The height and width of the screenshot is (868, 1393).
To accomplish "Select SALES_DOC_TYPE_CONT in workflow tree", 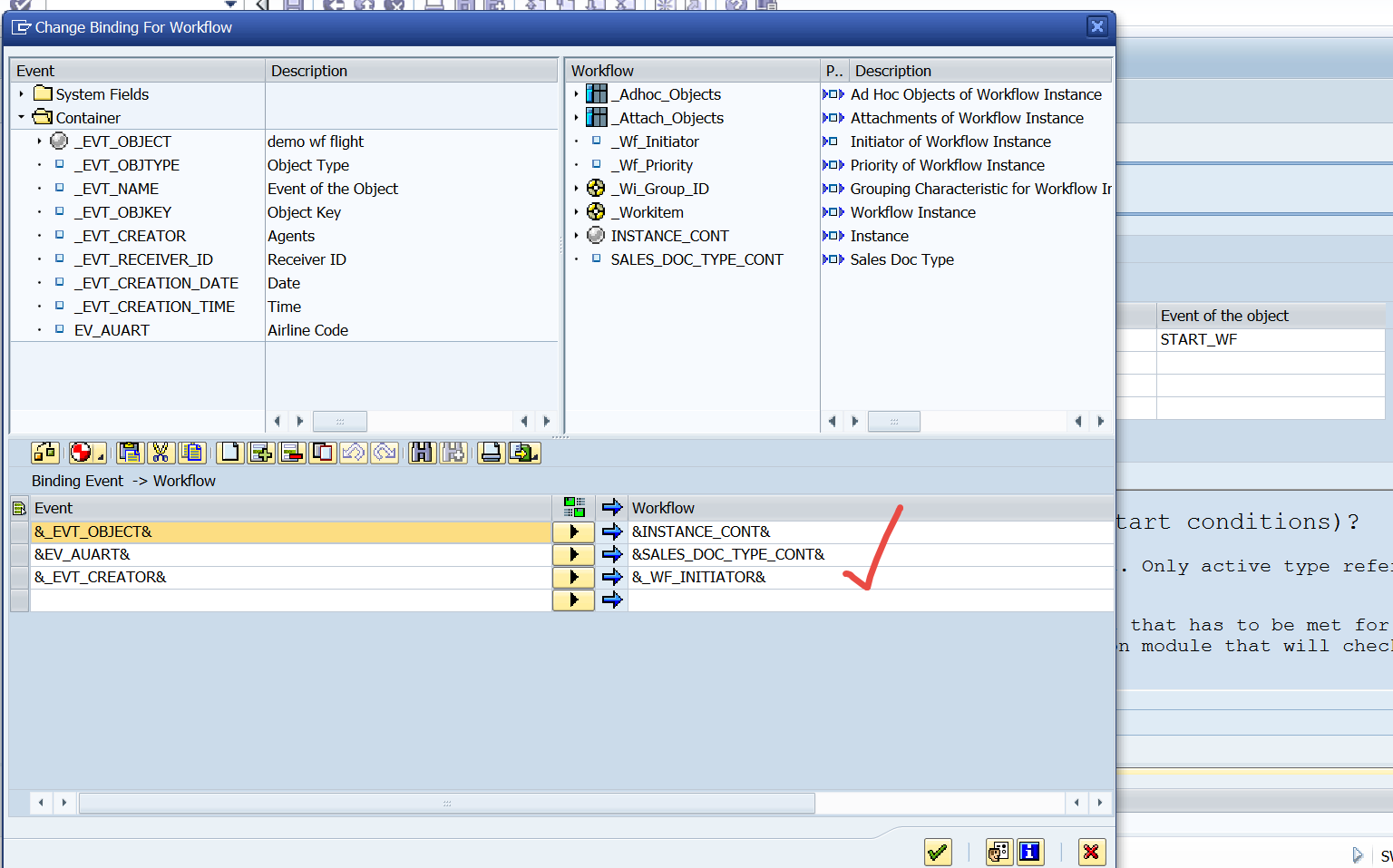I will click(696, 259).
